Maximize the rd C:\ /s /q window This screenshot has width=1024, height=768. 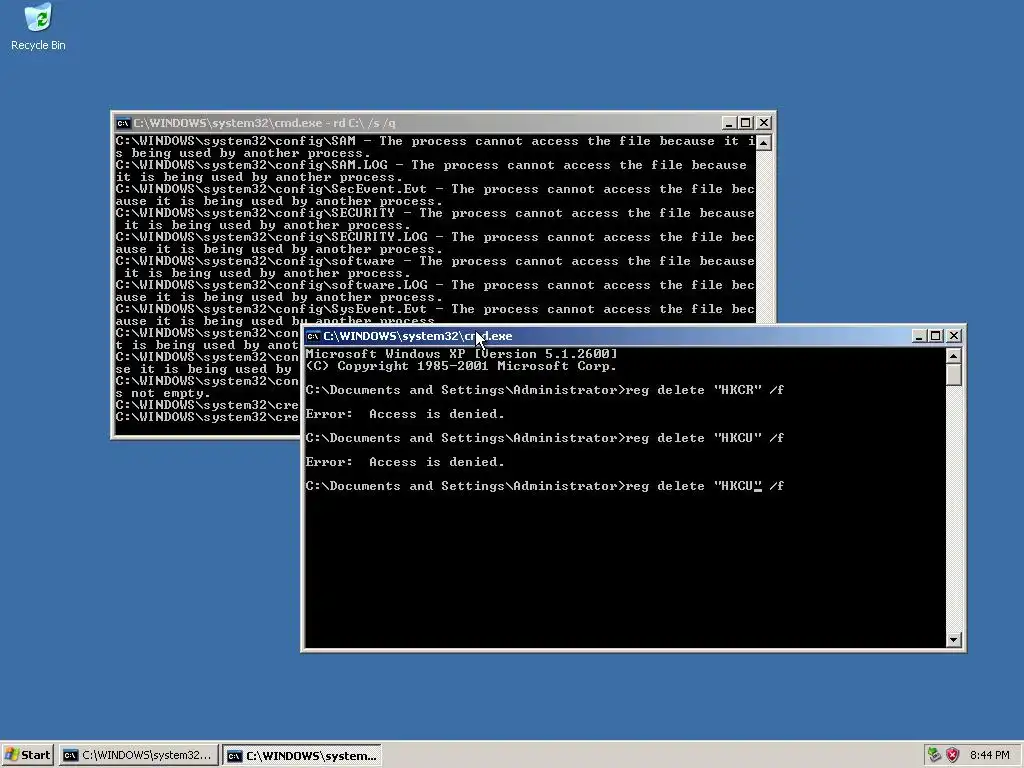point(746,123)
